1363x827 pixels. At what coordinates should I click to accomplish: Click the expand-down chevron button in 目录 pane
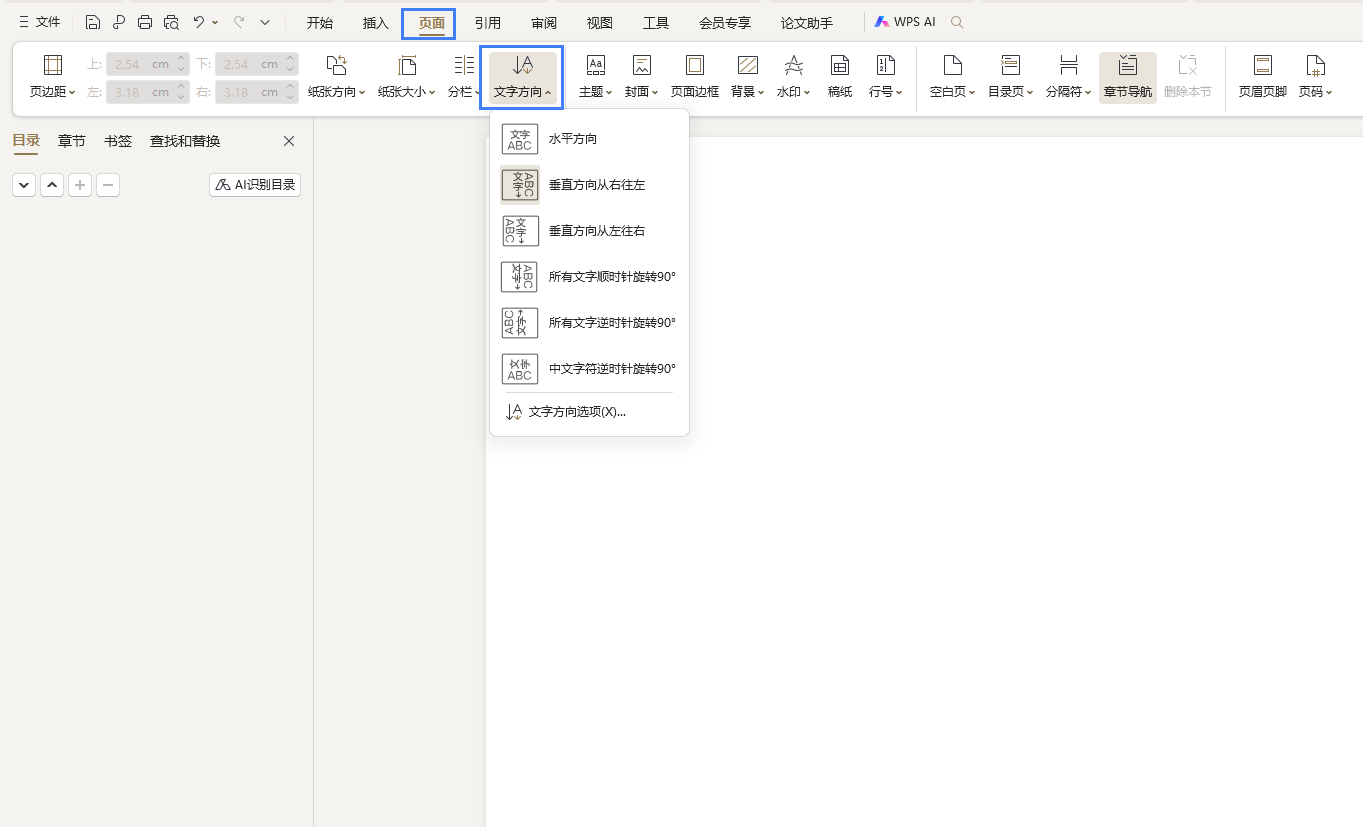click(x=24, y=185)
